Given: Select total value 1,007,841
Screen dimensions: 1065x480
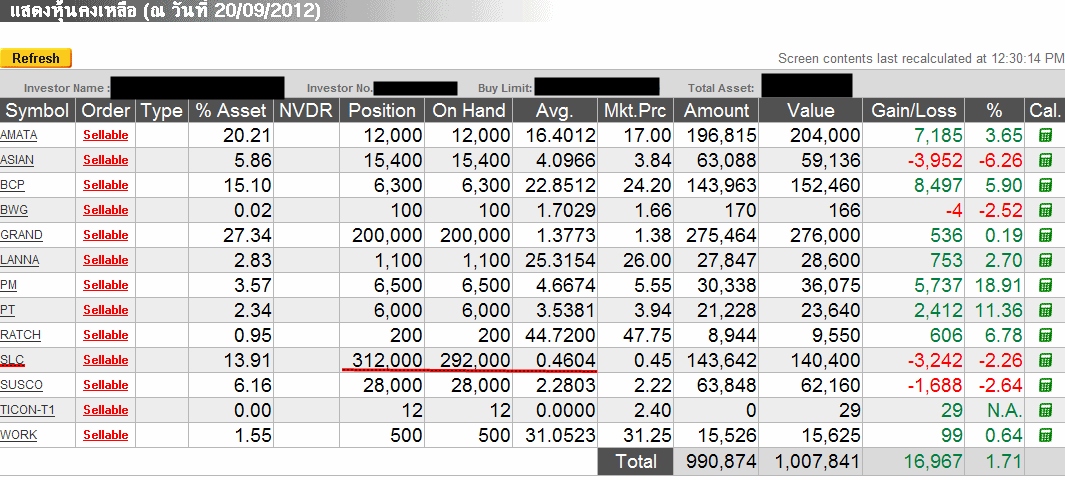Looking at the screenshot, I should click(817, 462).
